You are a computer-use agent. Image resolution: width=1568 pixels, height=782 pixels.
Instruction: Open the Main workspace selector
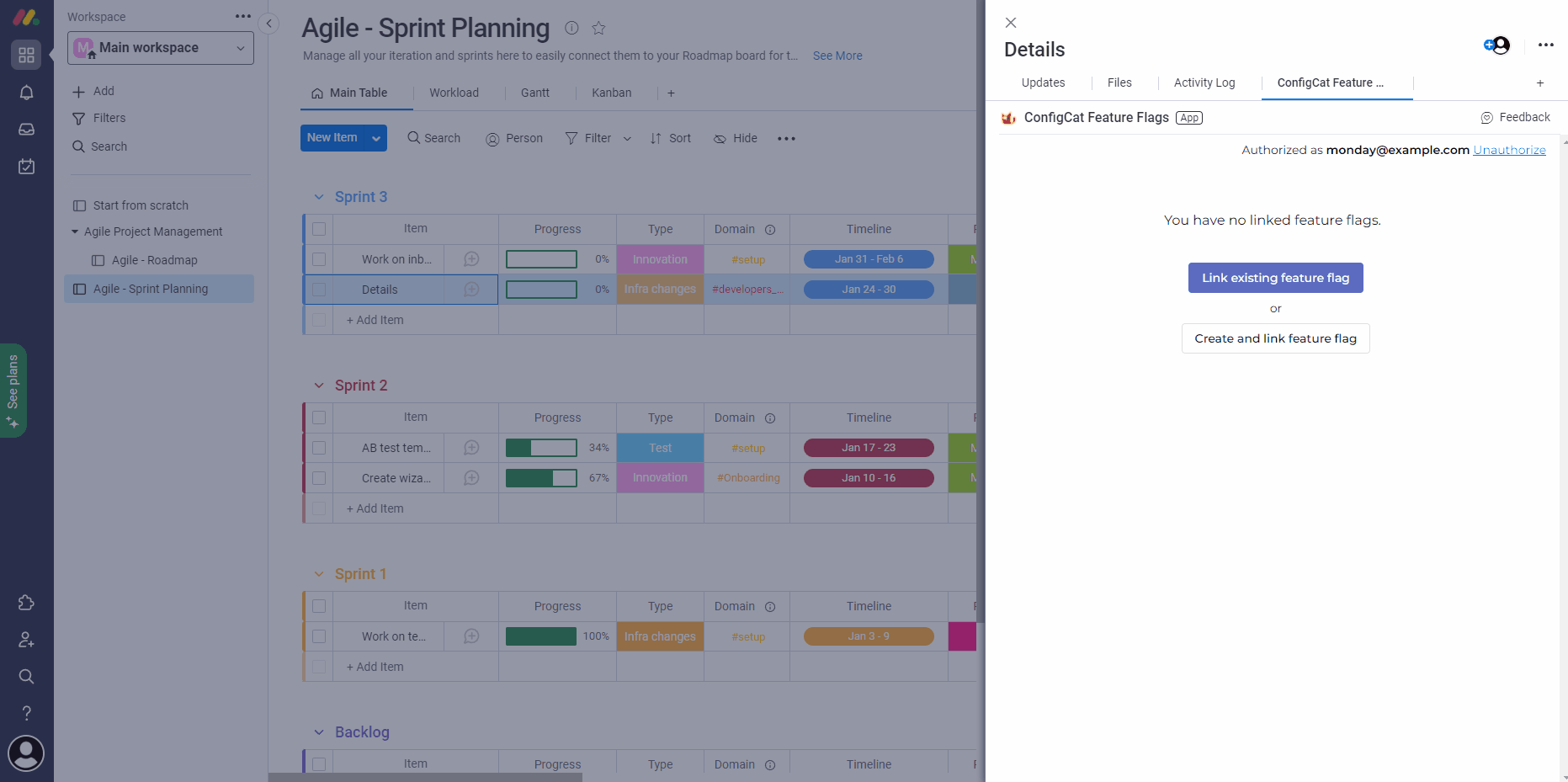coord(159,47)
